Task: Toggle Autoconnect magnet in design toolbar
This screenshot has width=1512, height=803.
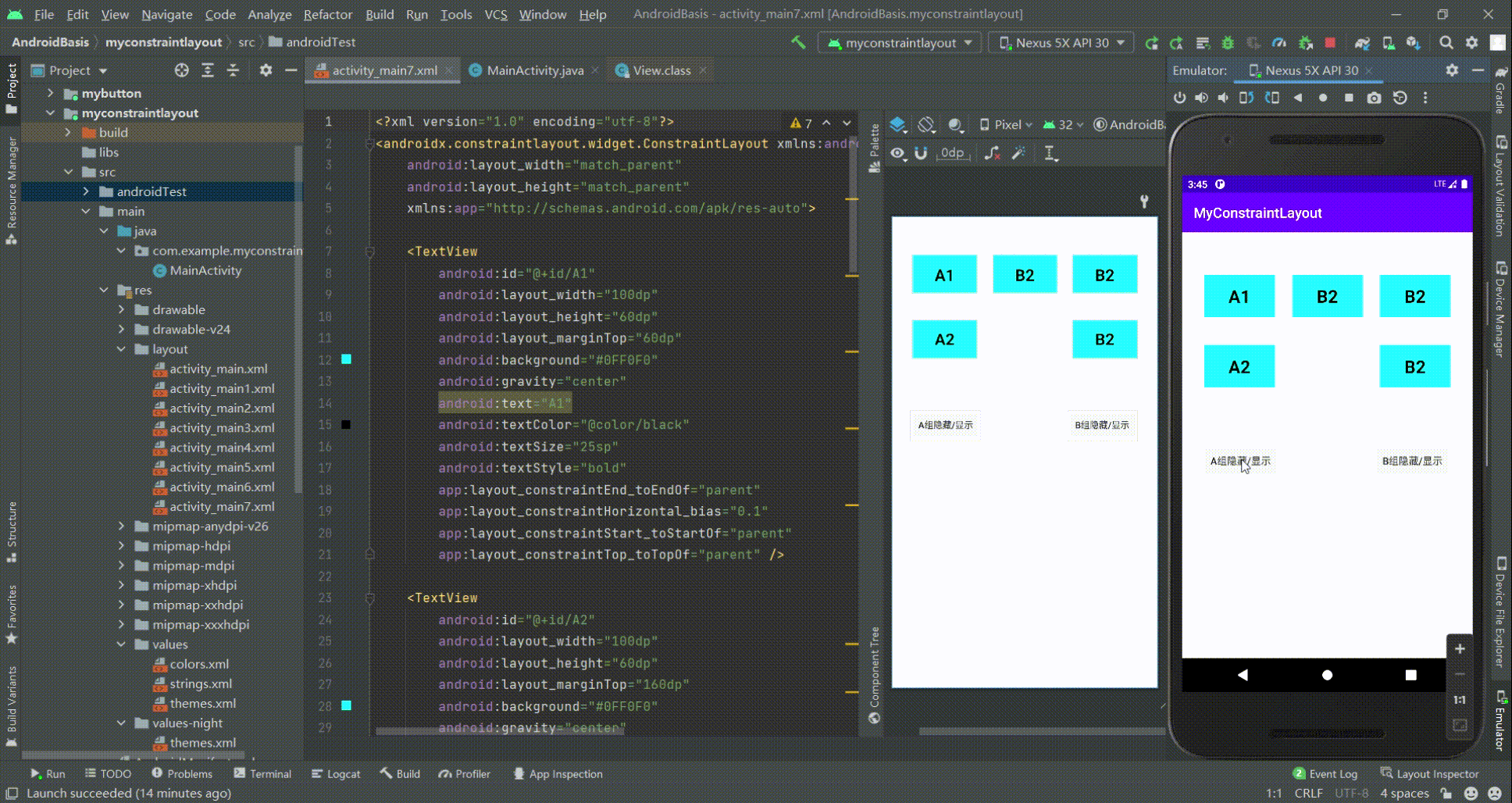Action: (x=921, y=153)
